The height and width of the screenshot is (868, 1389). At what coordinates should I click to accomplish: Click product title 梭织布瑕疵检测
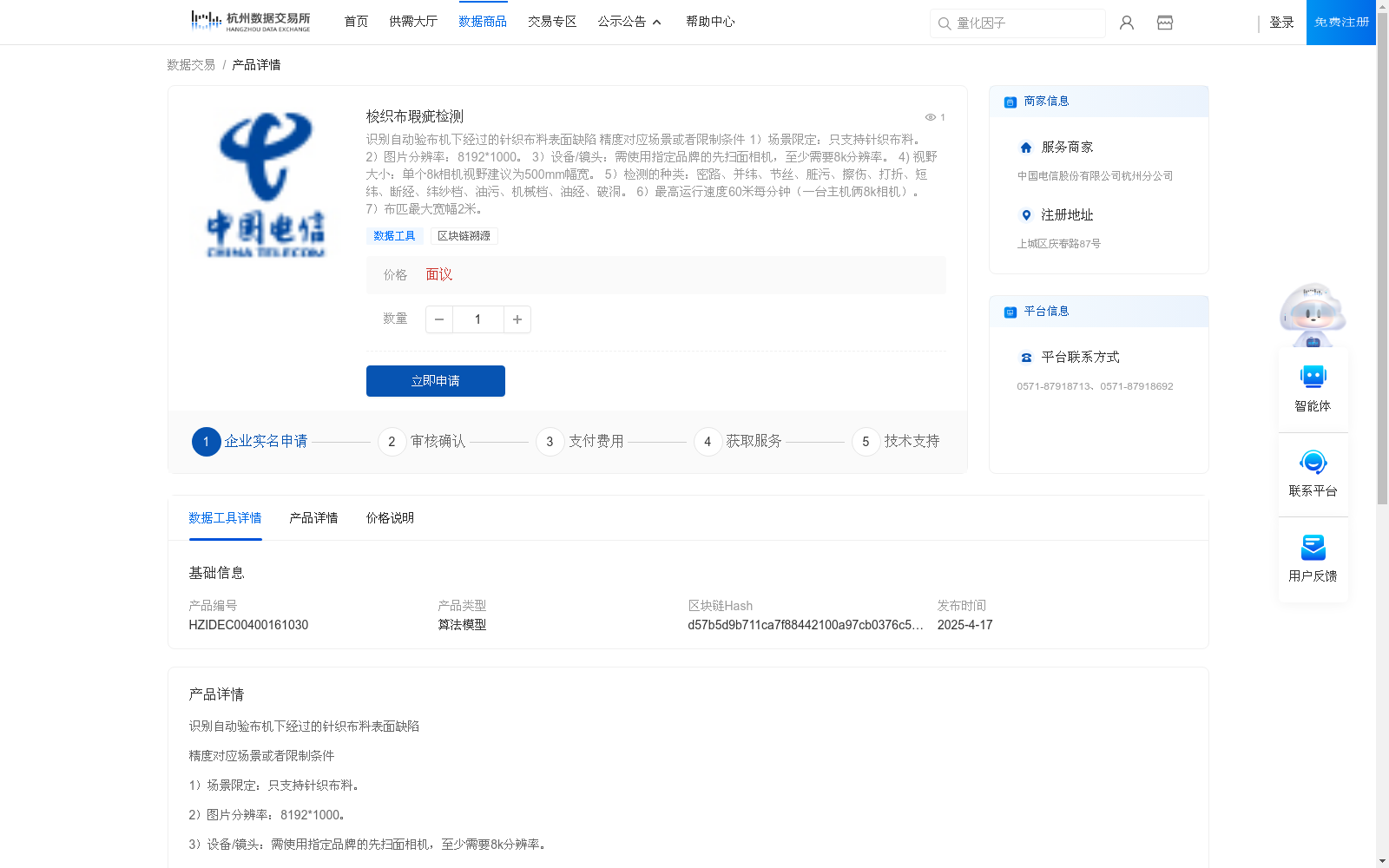pyautogui.click(x=415, y=116)
